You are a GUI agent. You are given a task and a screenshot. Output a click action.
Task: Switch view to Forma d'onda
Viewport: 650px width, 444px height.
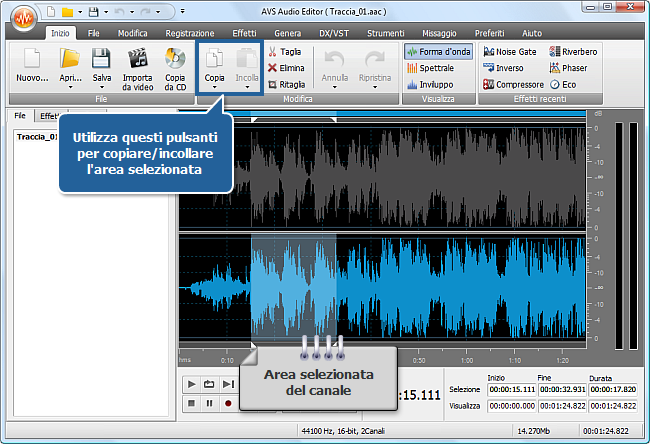pyautogui.click(x=439, y=52)
